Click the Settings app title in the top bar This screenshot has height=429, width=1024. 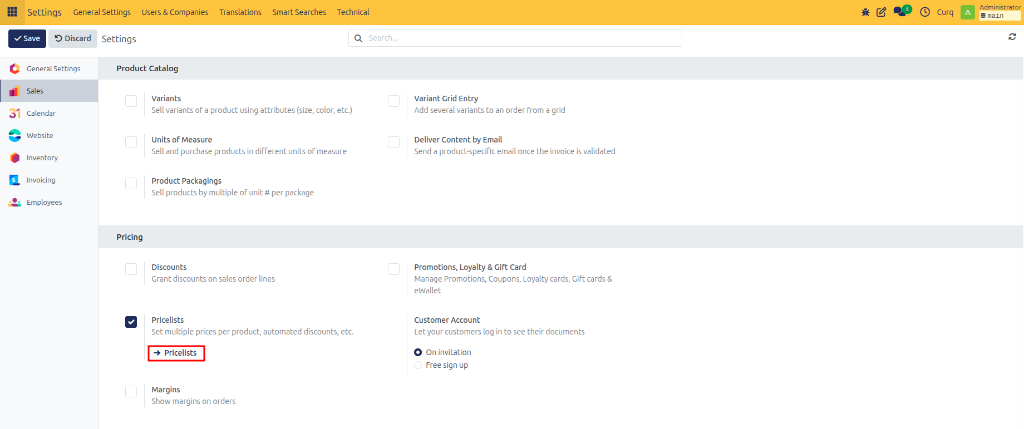[x=44, y=12]
